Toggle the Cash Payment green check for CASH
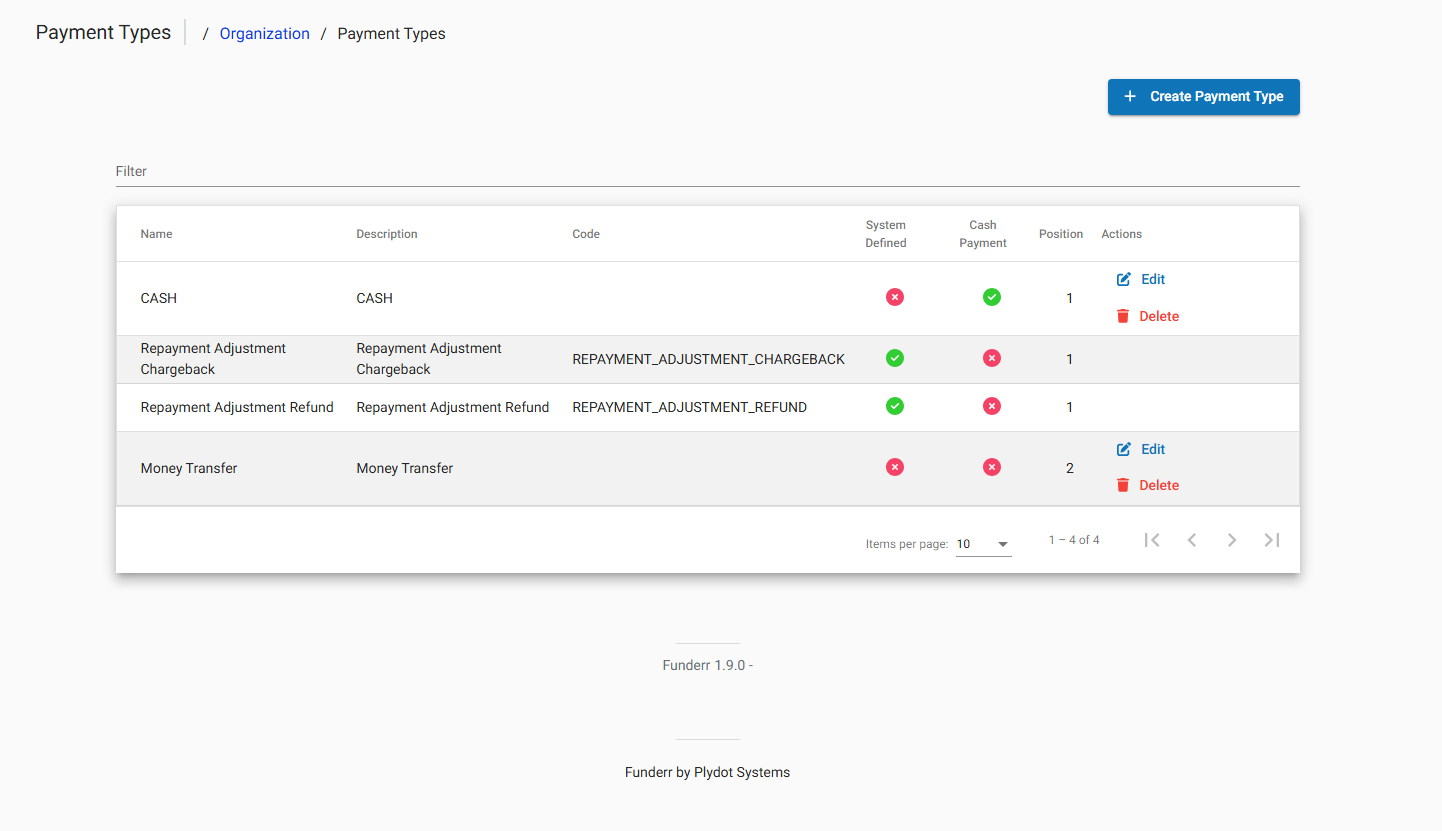Screen dimensions: 1442x831 tap(992, 297)
